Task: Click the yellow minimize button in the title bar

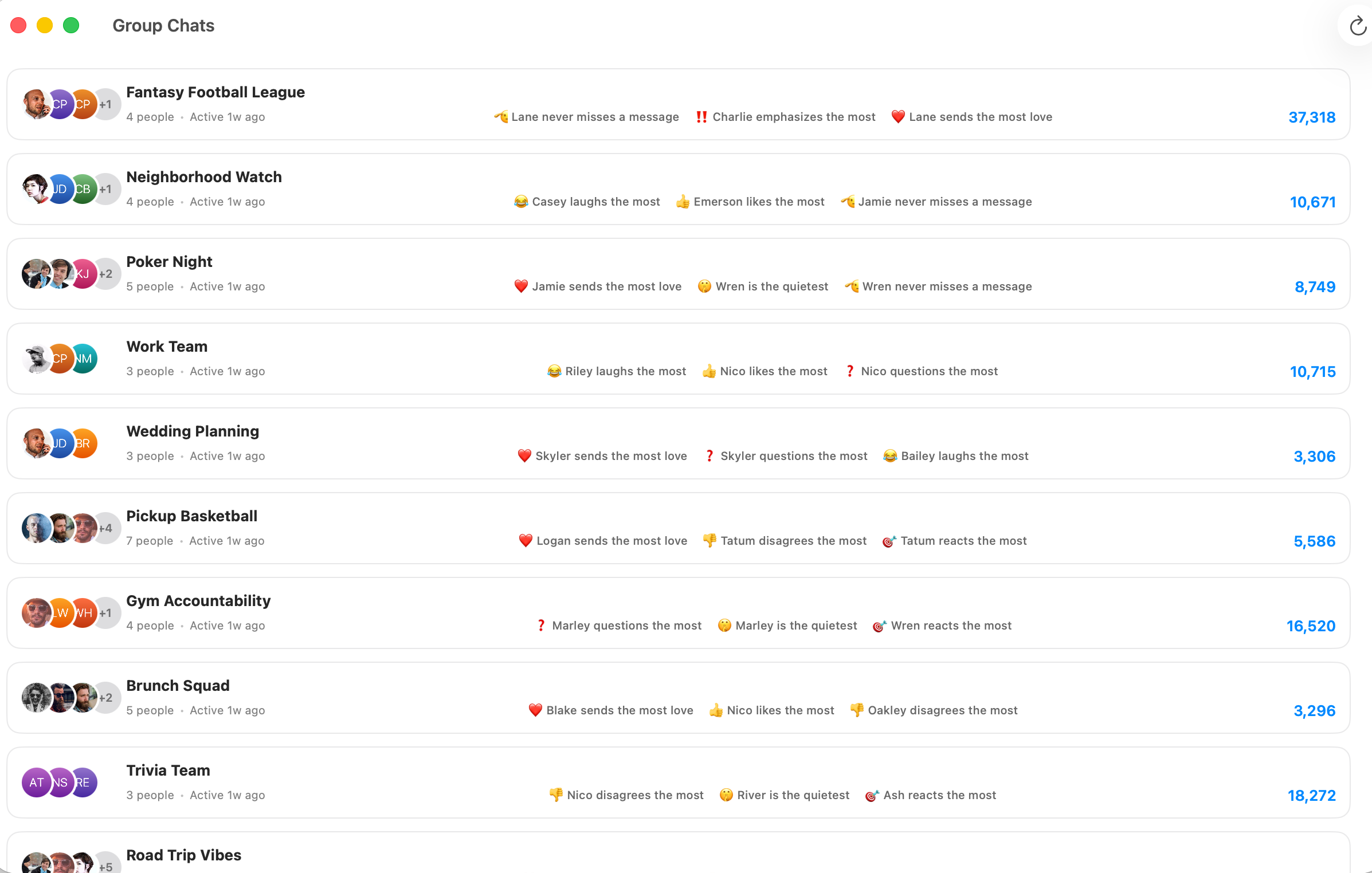Action: (x=45, y=25)
